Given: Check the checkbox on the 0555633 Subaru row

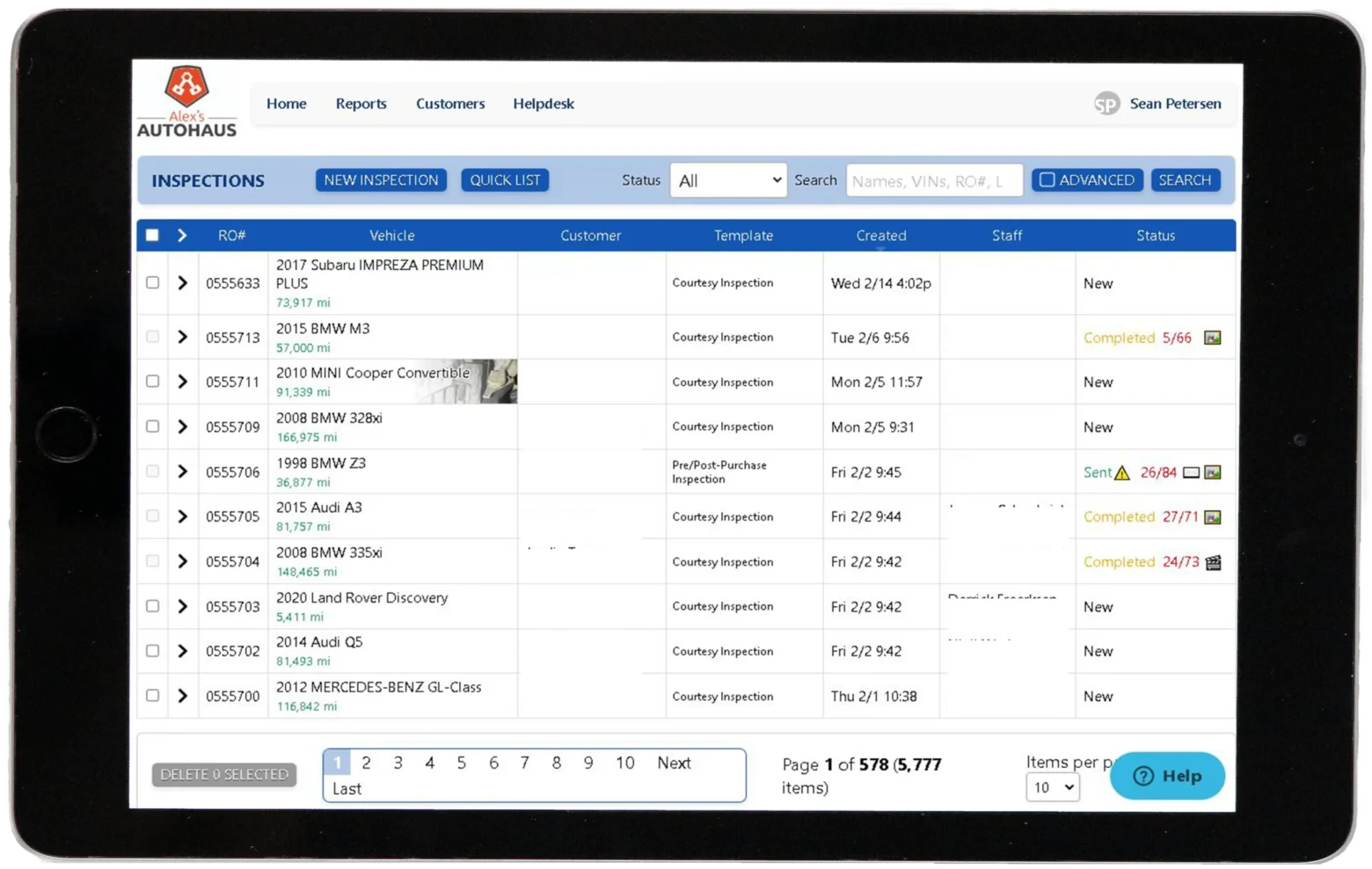Looking at the screenshot, I should [152, 282].
